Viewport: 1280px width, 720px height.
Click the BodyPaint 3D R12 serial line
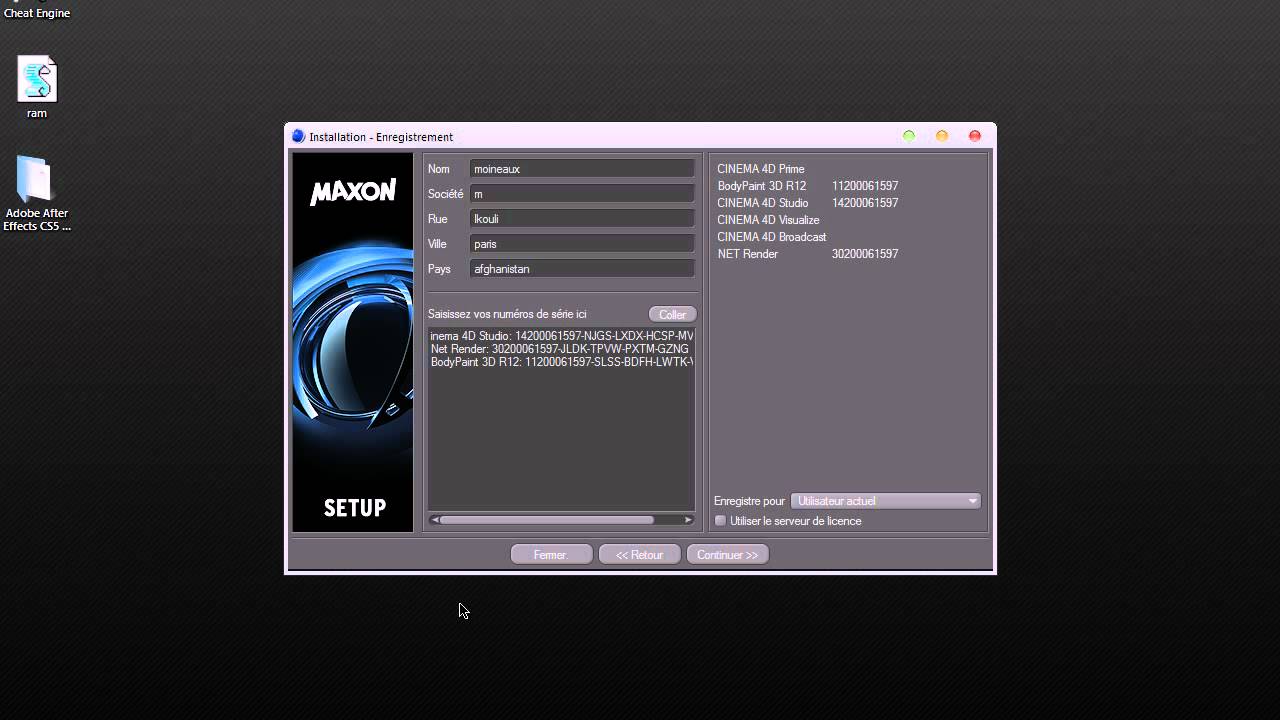click(x=562, y=362)
